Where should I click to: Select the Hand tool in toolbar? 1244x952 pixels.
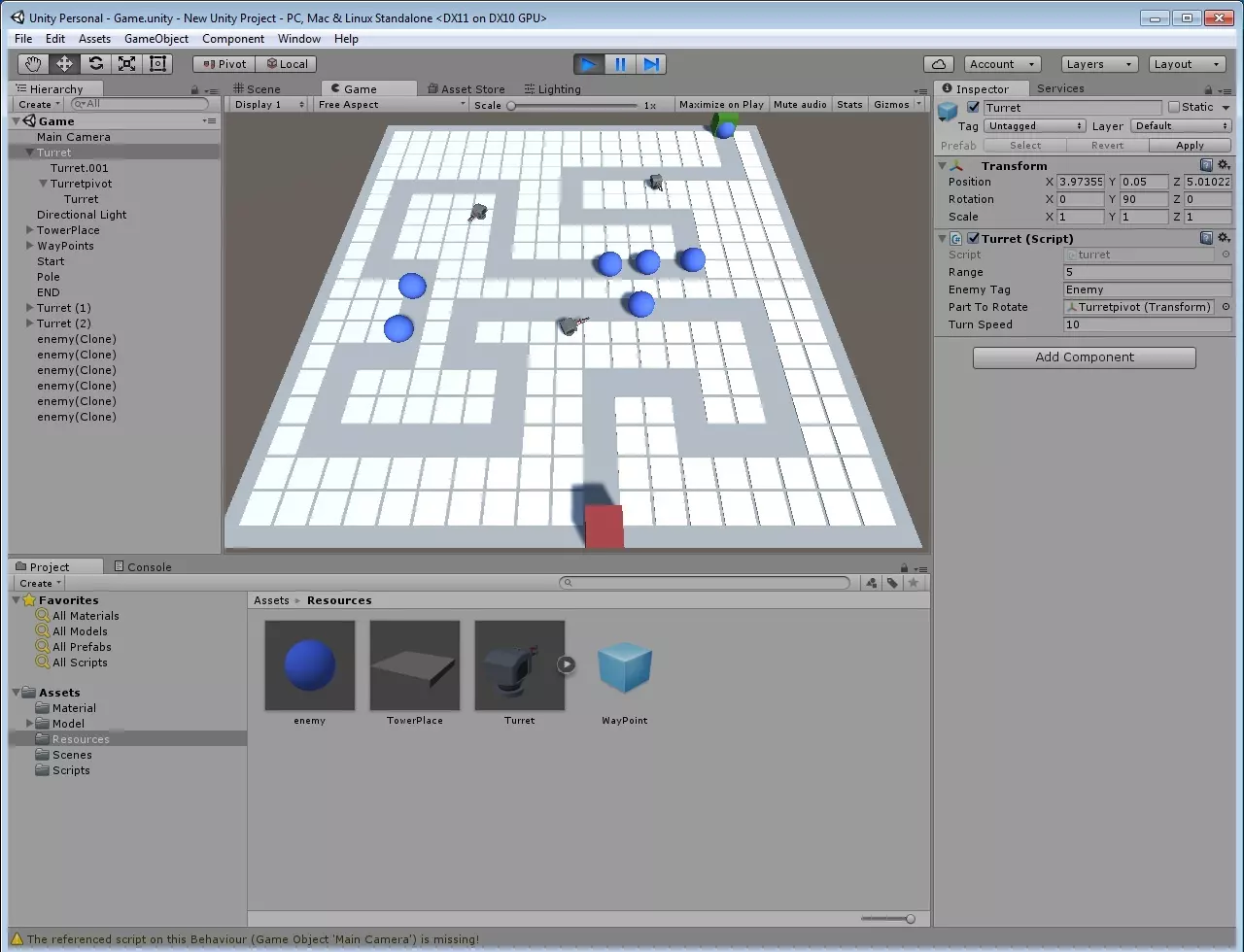click(33, 64)
